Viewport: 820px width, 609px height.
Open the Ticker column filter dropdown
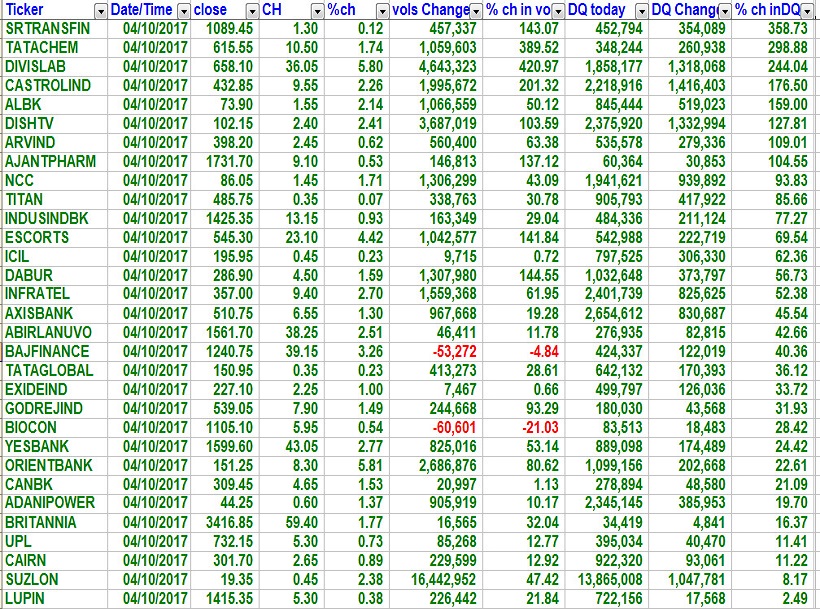pos(99,10)
